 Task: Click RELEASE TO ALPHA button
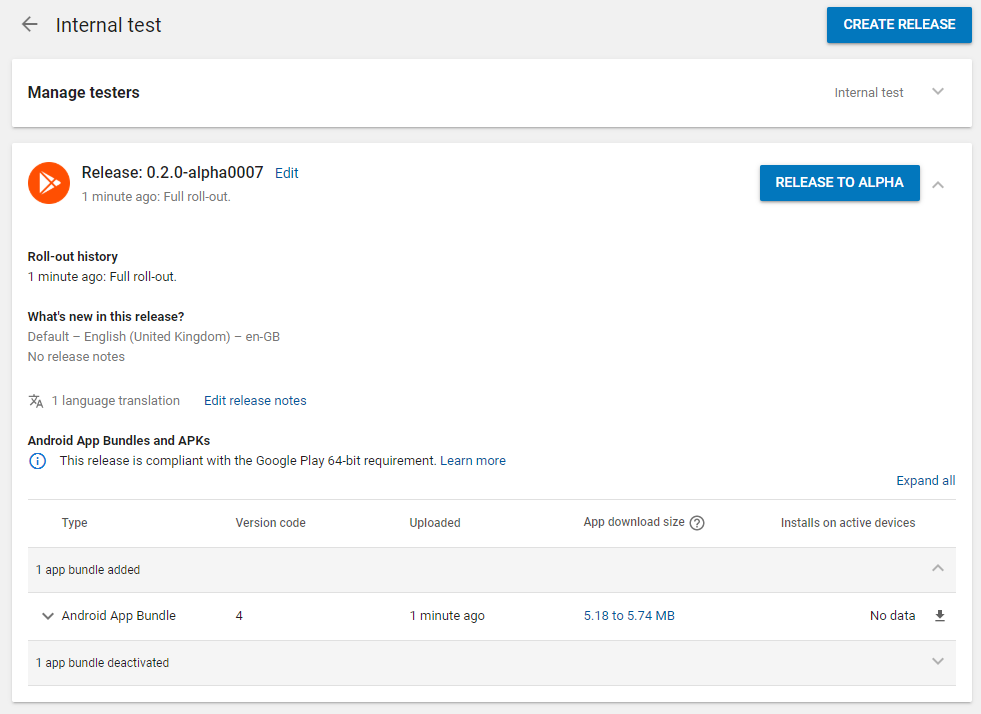tap(840, 183)
